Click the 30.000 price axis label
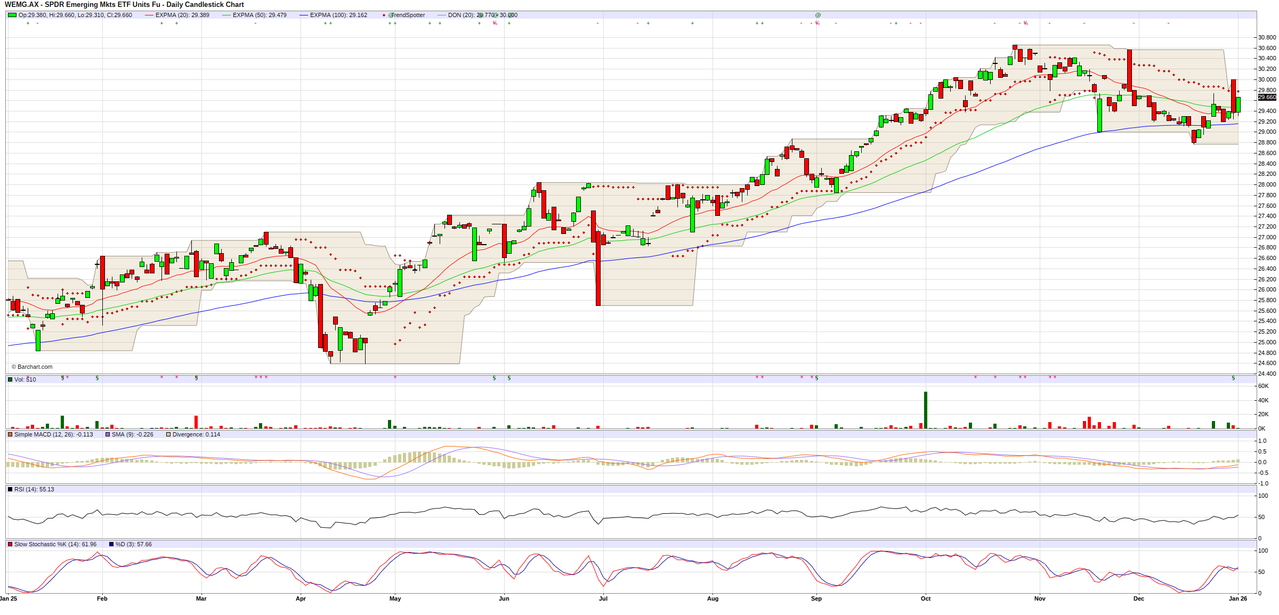The width and height of the screenshot is (1279, 615). [x=1266, y=80]
